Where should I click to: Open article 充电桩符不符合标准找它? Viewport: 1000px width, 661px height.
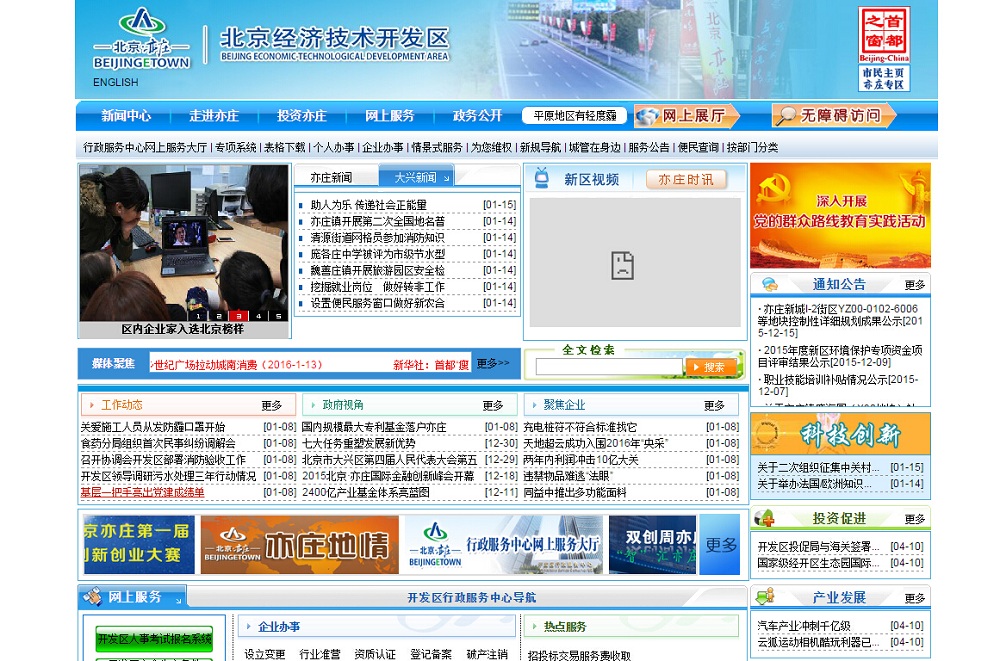click(x=580, y=427)
